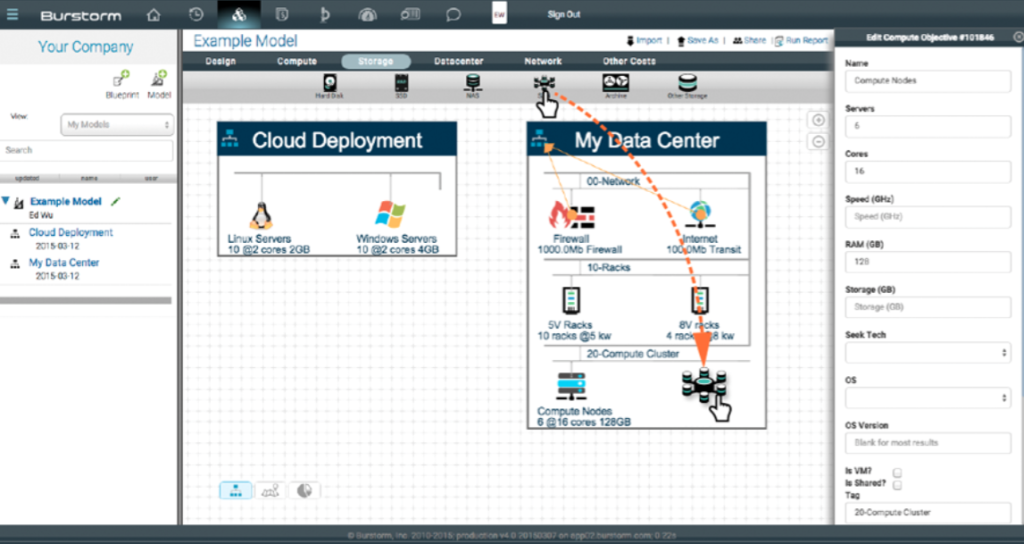This screenshot has width=1024, height=544.
Task: Click the Run Report link
Action: (x=802, y=40)
